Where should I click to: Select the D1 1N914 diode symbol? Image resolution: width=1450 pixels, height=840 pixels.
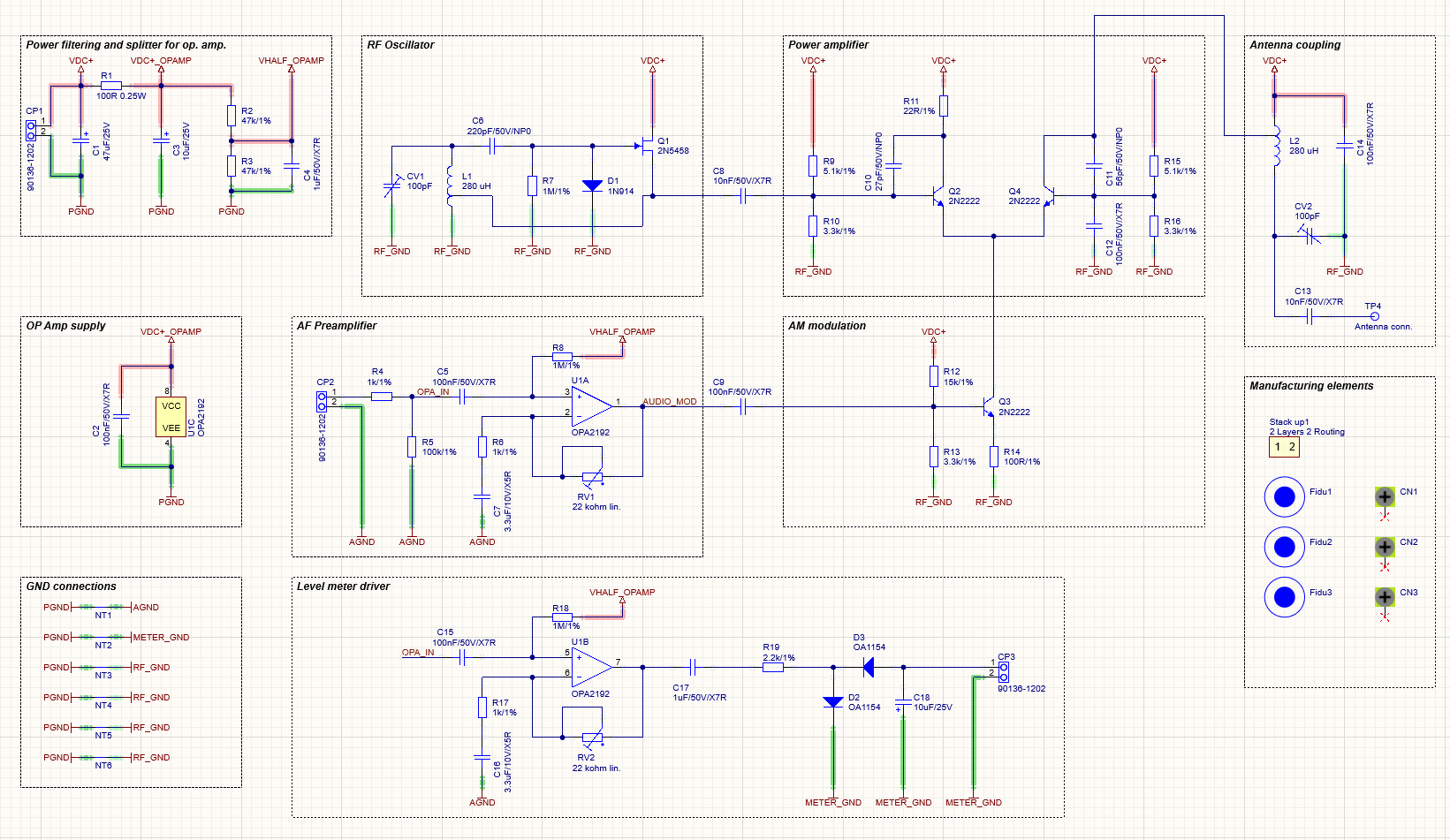[592, 185]
